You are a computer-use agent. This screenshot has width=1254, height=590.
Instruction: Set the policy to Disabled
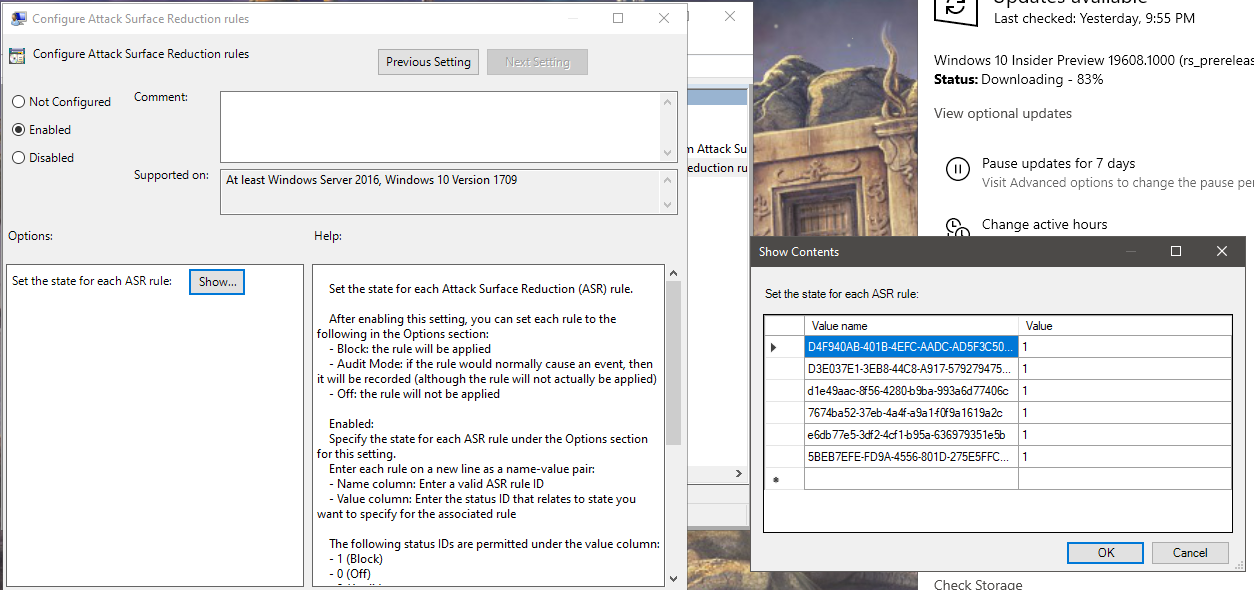tap(19, 158)
